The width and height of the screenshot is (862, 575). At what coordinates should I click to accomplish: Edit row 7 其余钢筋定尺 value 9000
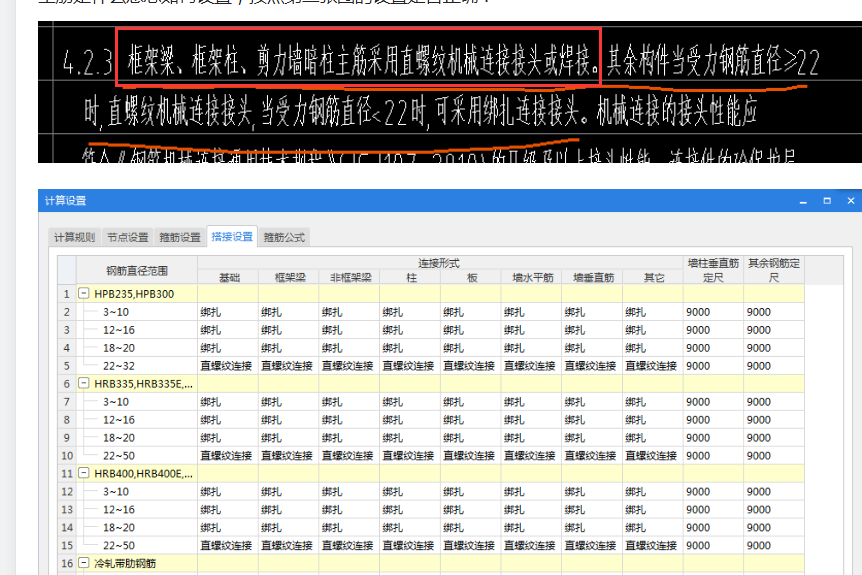pyautogui.click(x=774, y=401)
